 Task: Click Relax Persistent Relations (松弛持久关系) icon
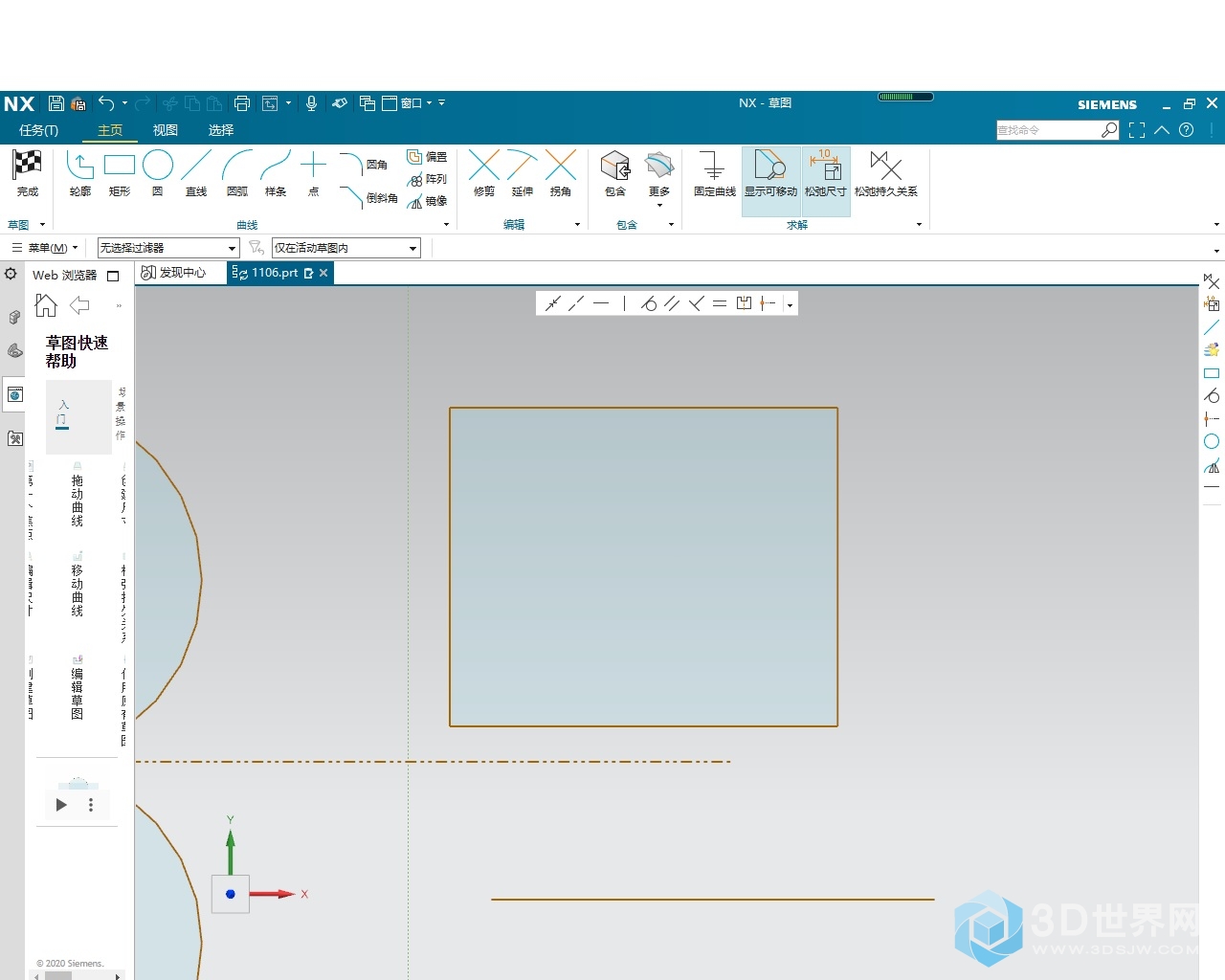click(886, 174)
